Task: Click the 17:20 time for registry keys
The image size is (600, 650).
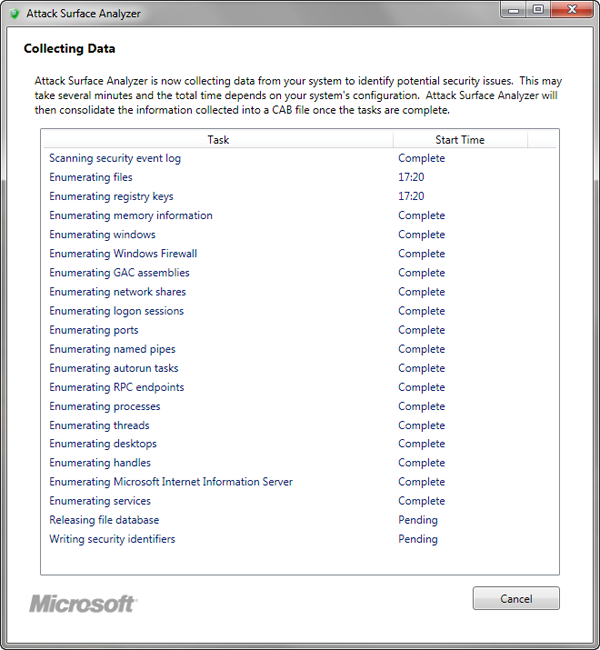Action: [x=411, y=196]
